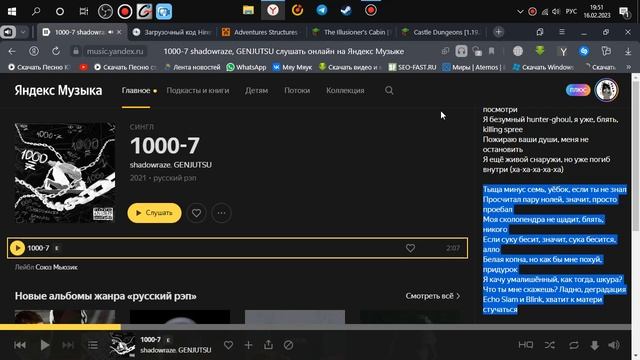Open Telegram from the taskbar
This screenshot has width=640, height=360.
click(322, 10)
